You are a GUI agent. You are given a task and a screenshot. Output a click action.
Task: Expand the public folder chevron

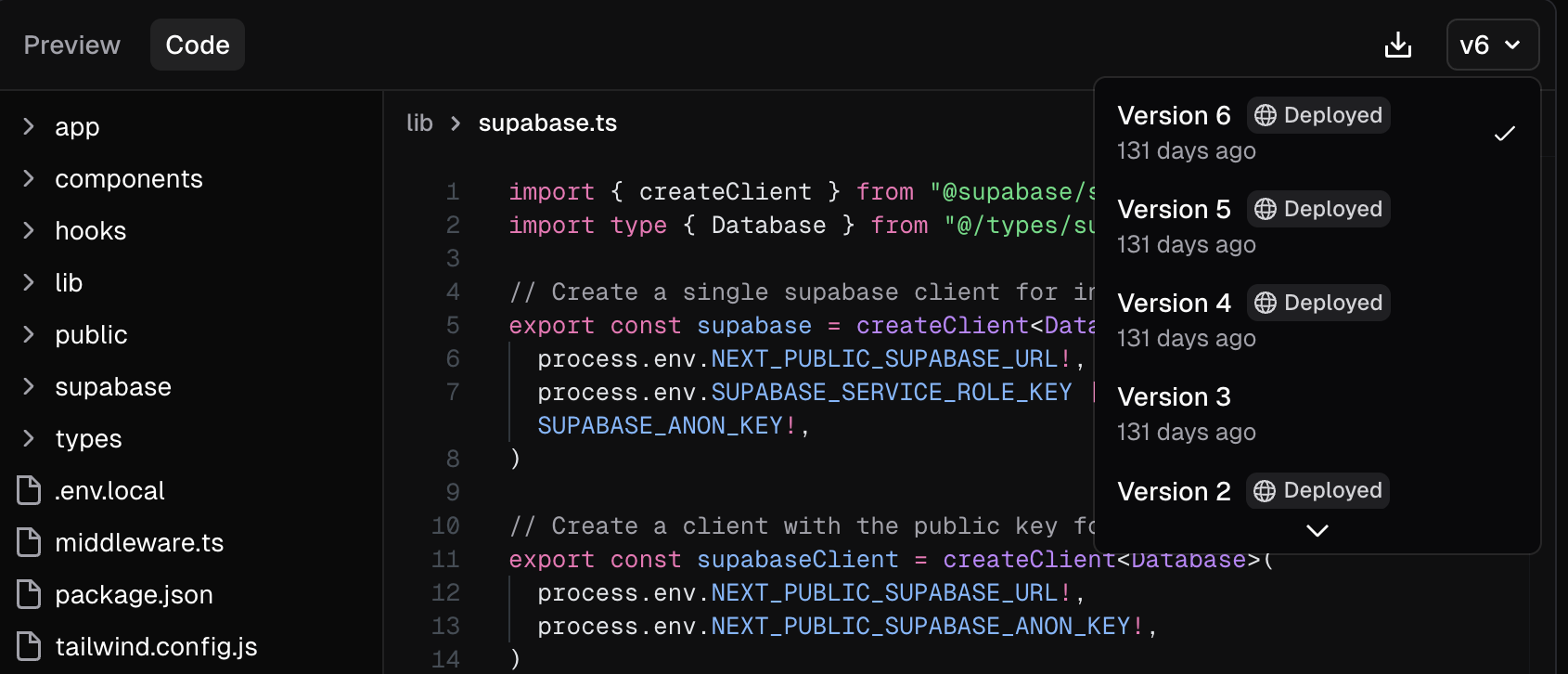29,334
